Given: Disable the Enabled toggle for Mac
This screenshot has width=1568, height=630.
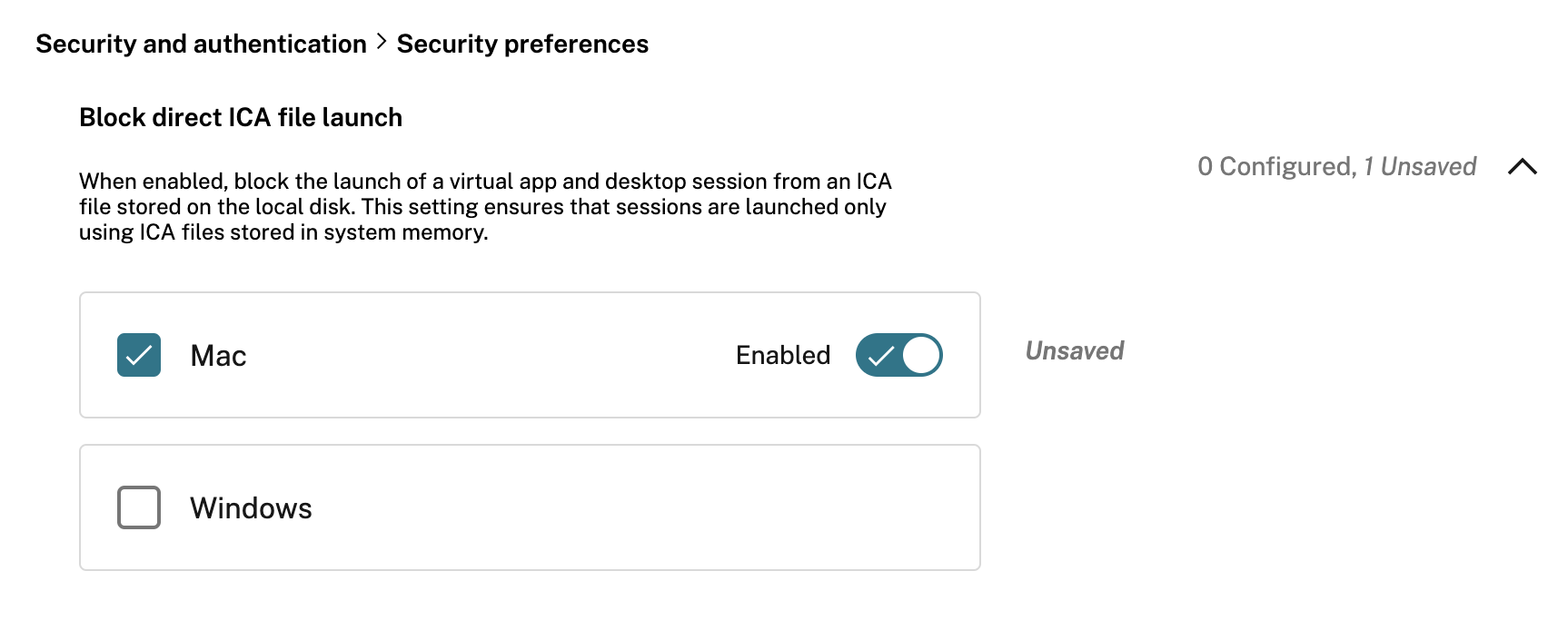Looking at the screenshot, I should (898, 356).
